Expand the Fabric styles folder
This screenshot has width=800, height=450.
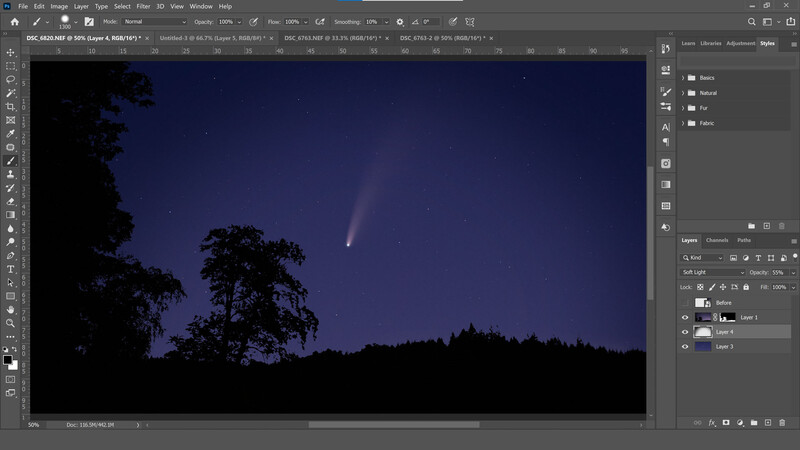pyautogui.click(x=683, y=123)
